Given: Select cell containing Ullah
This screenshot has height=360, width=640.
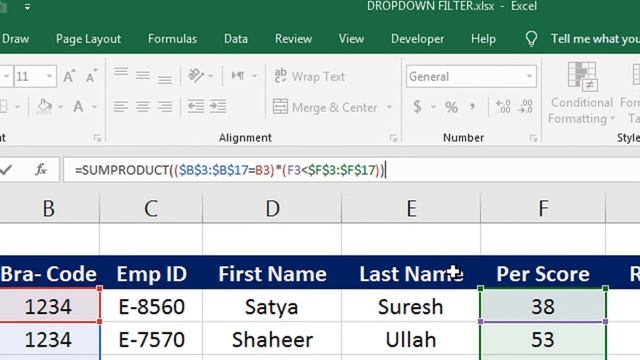Looking at the screenshot, I should 411,340.
